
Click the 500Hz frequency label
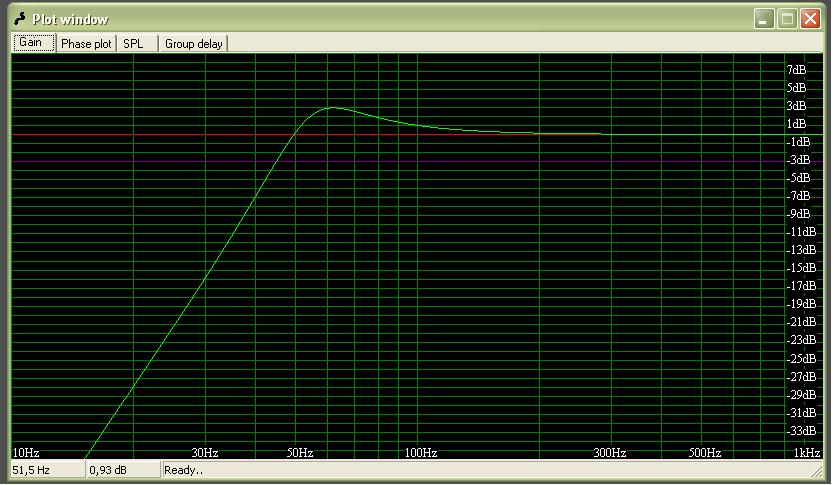point(705,453)
